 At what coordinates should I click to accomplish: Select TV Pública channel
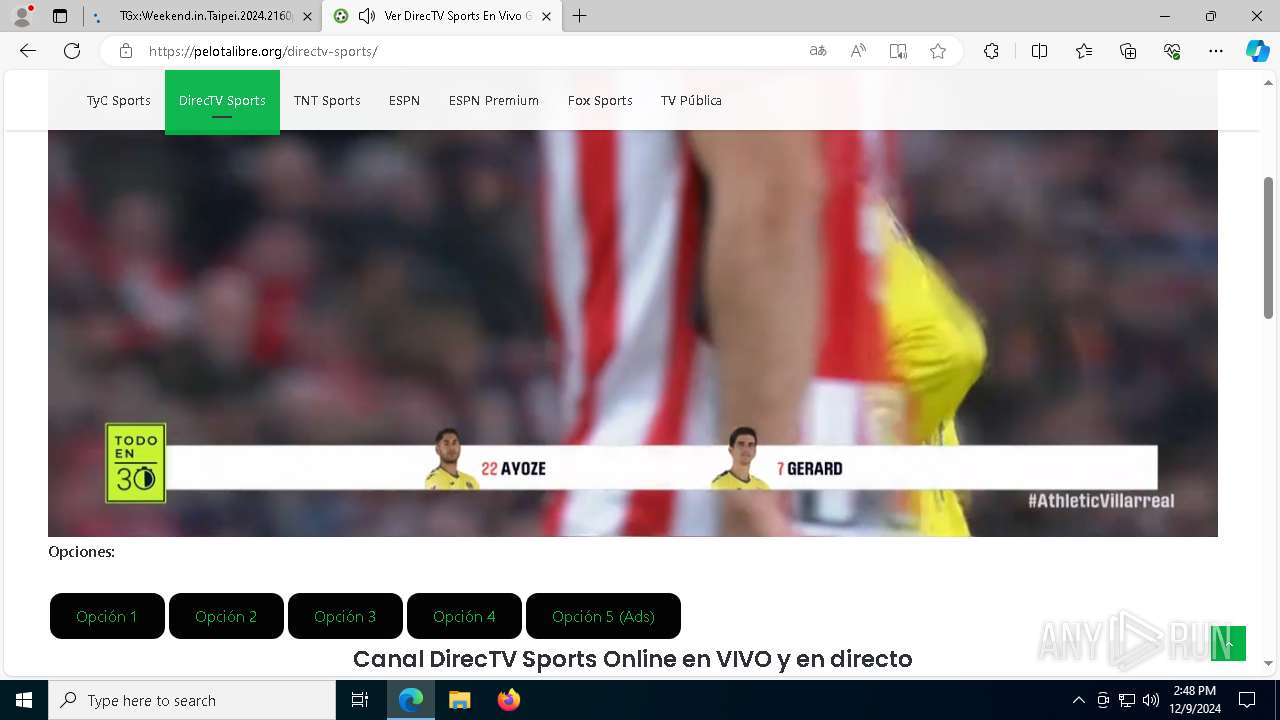691,100
